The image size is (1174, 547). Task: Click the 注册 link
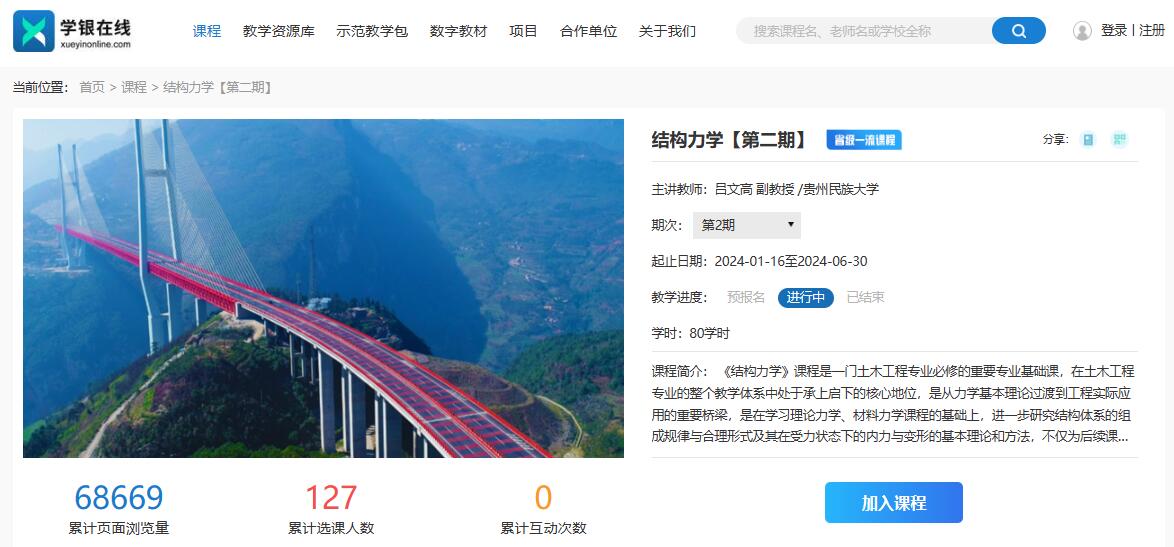click(x=1152, y=31)
